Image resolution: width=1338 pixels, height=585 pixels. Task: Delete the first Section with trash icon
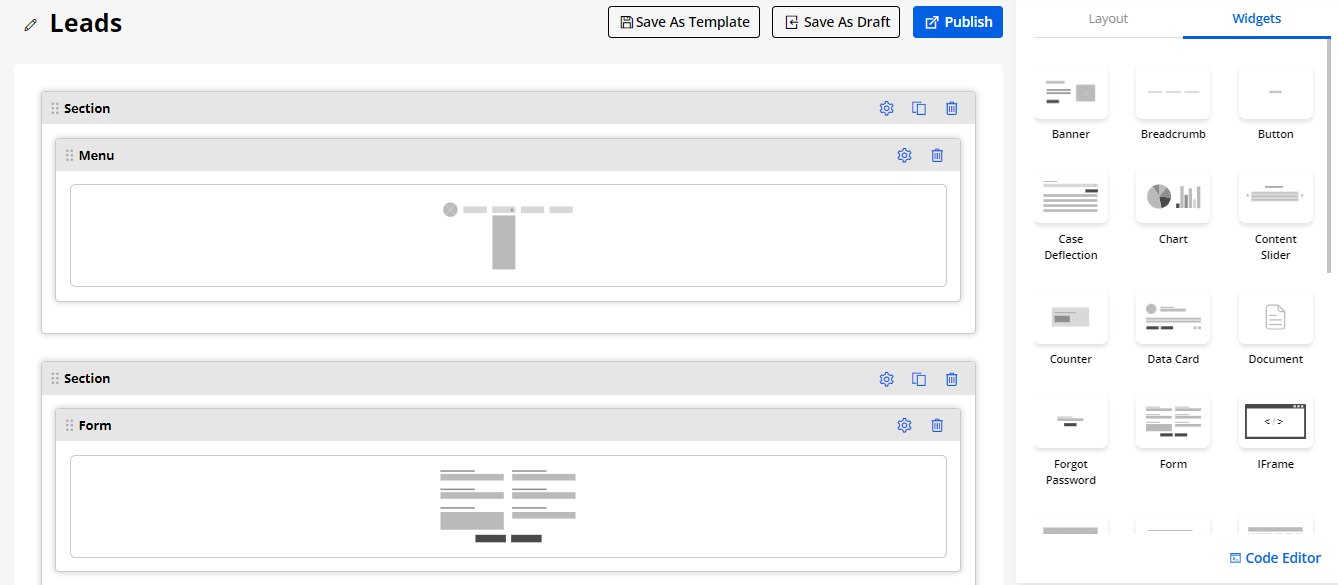point(952,108)
